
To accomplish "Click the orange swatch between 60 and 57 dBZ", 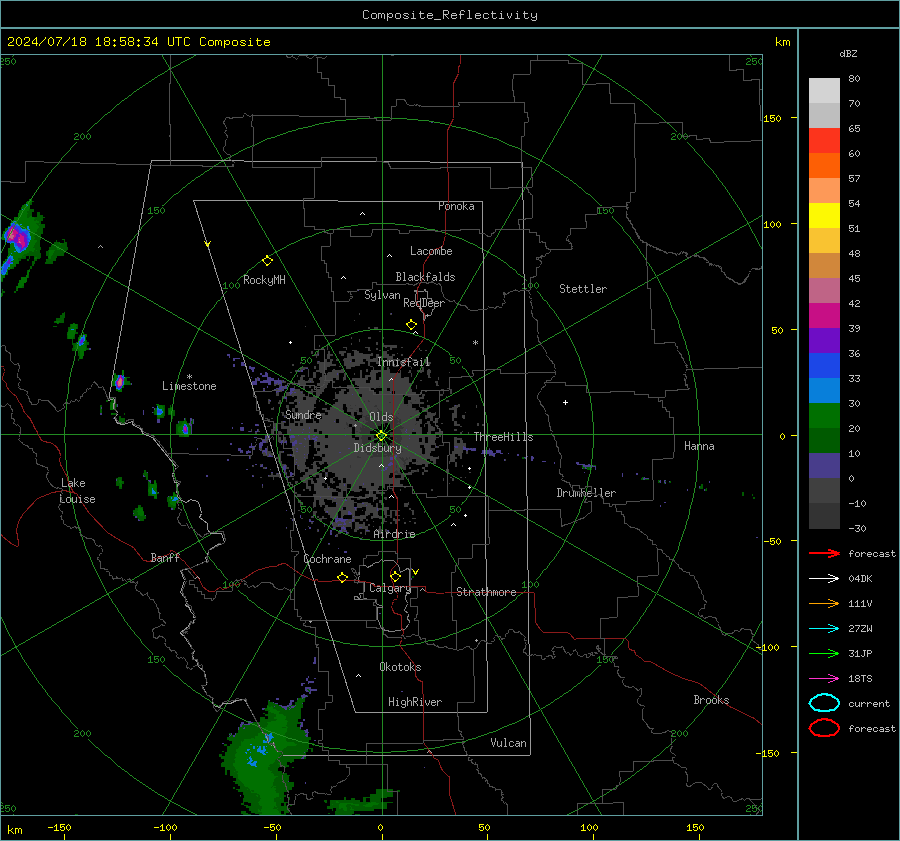I will (824, 166).
